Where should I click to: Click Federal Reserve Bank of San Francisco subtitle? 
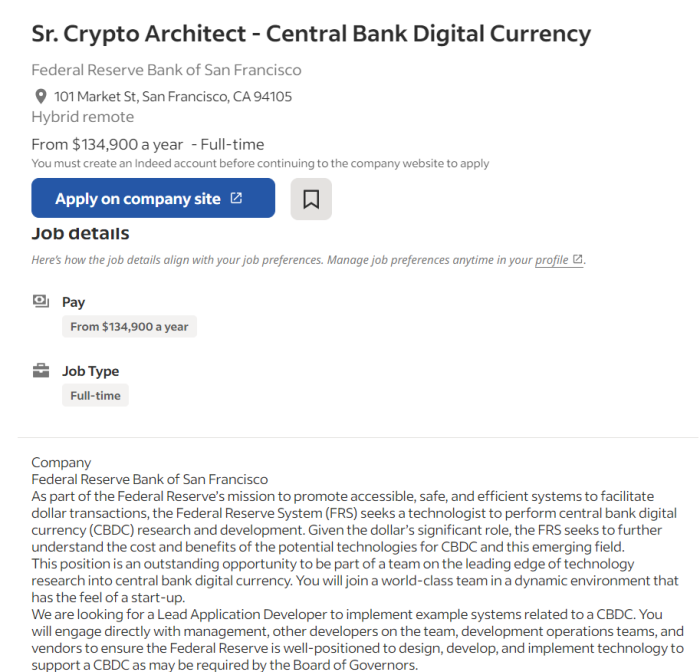tap(166, 70)
